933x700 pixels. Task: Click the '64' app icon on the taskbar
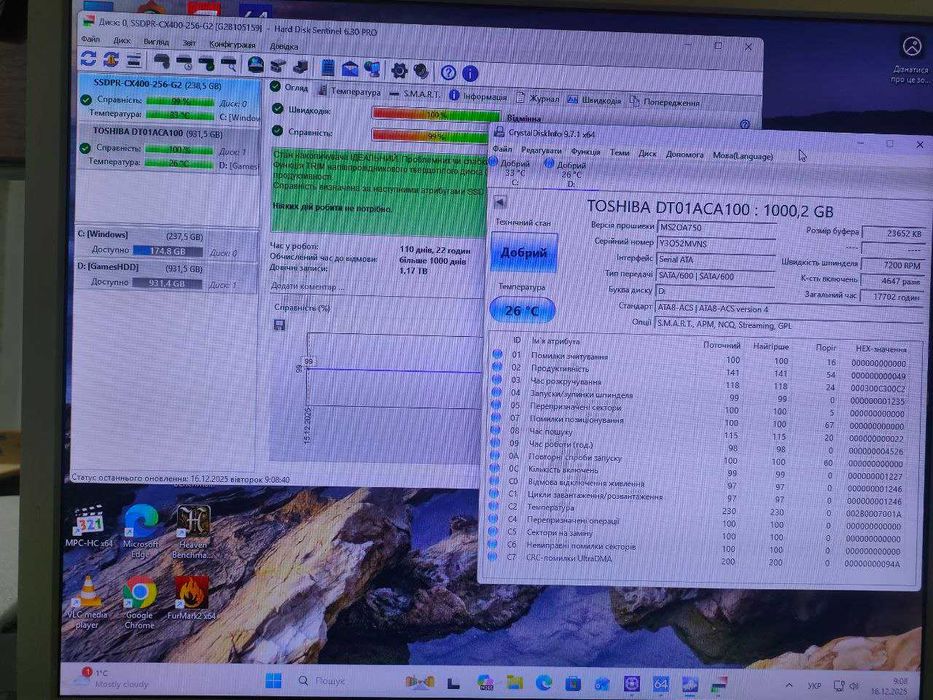(x=660, y=685)
